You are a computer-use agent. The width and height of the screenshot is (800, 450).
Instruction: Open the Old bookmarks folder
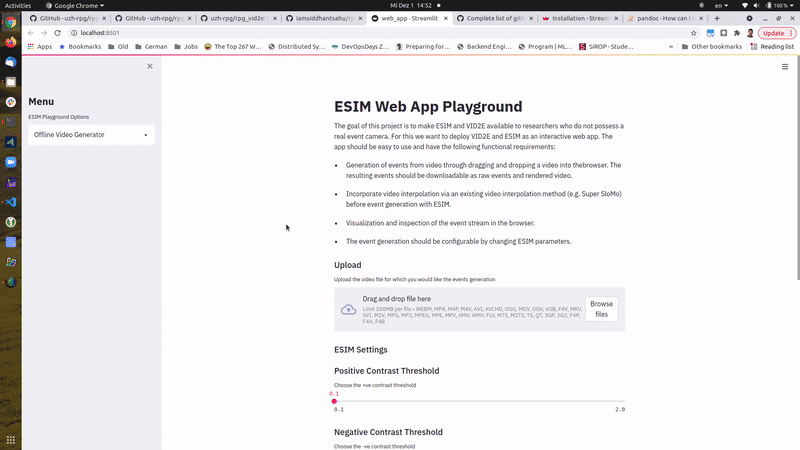[118, 46]
